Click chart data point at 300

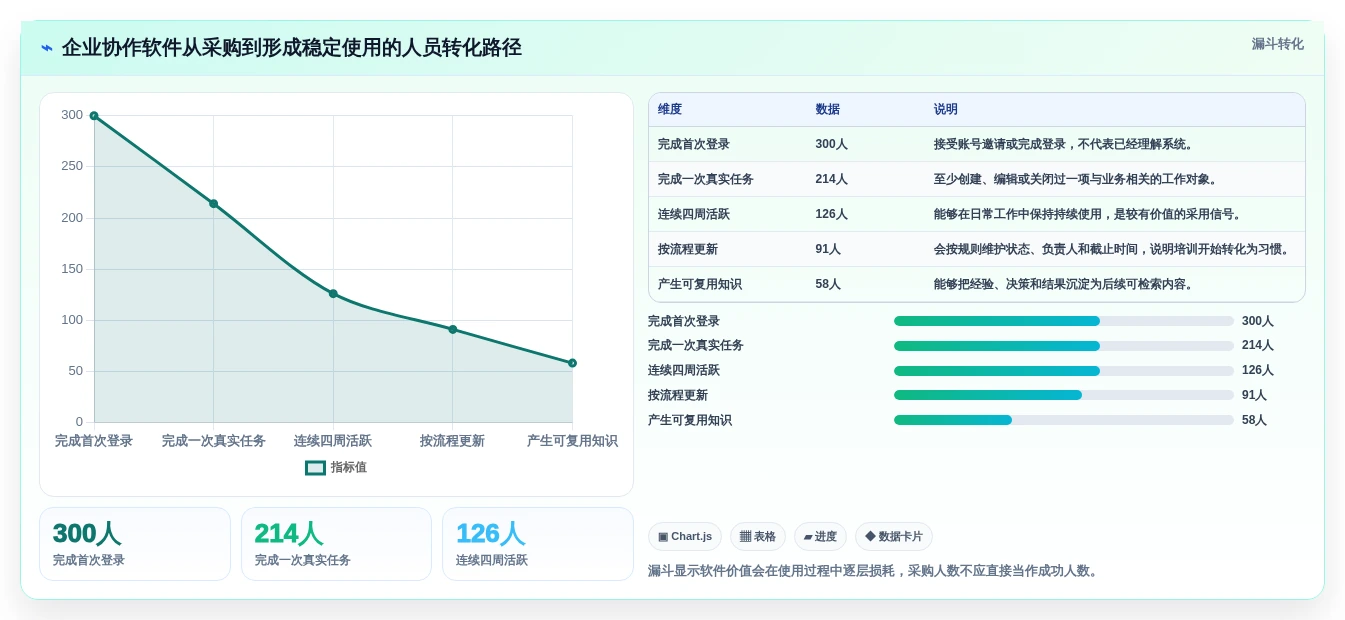[x=94, y=116]
